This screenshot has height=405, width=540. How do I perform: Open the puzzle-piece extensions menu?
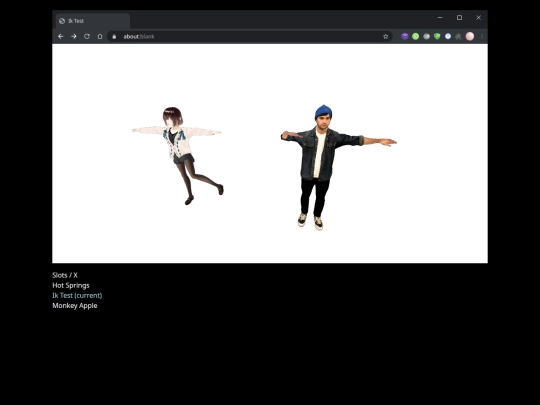(458, 36)
